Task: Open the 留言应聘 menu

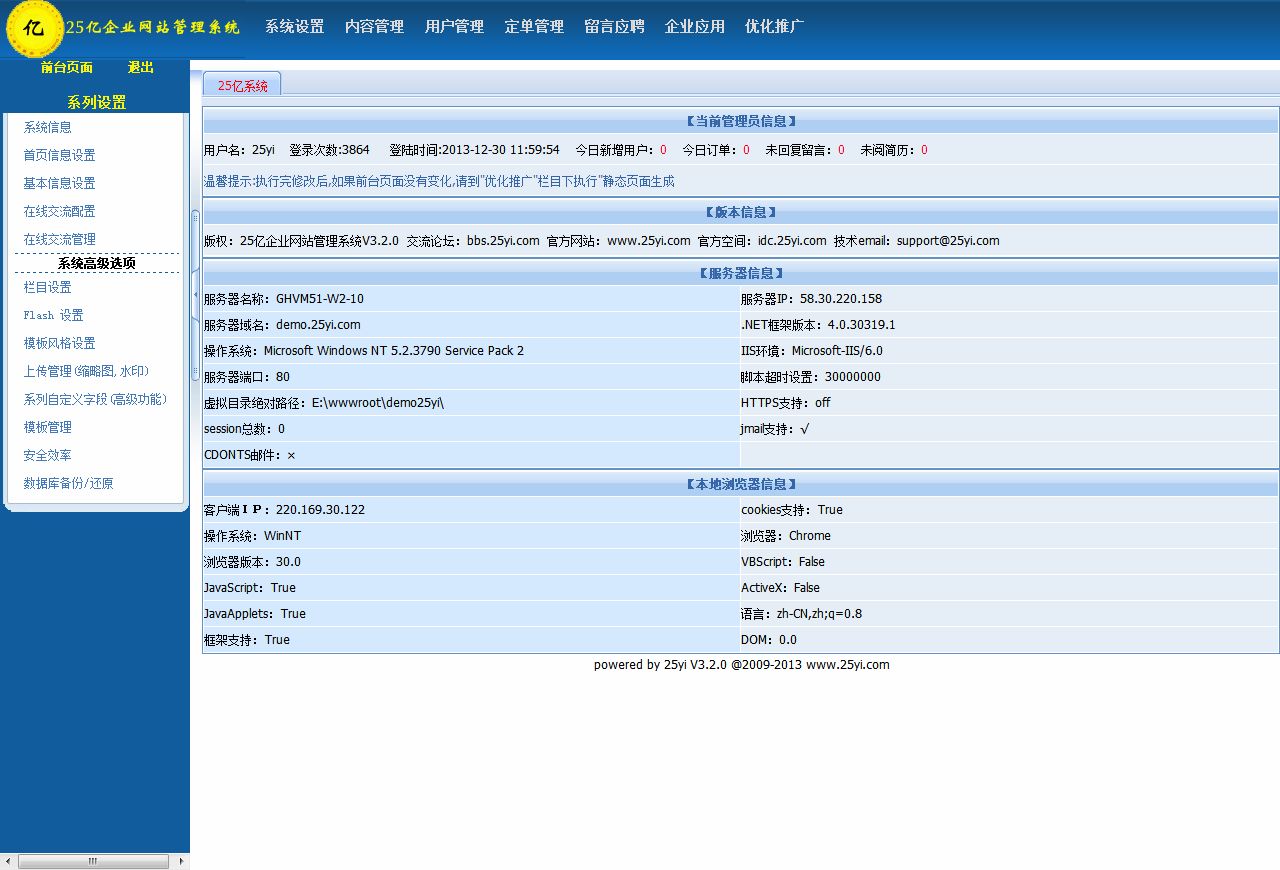Action: (x=614, y=27)
